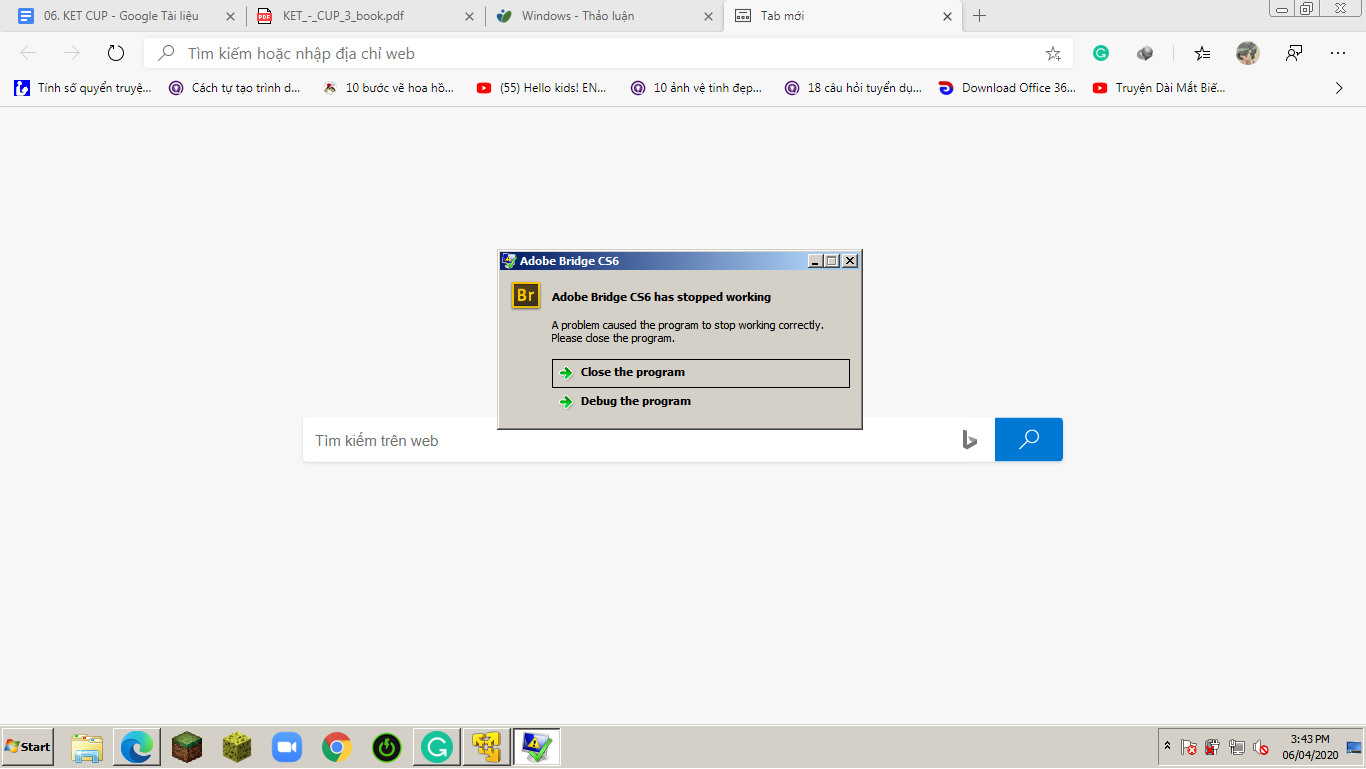Open bookmark 10 ảnh vẽ tình đẹp...
The image size is (1366, 769).
pyautogui.click(x=697, y=88)
